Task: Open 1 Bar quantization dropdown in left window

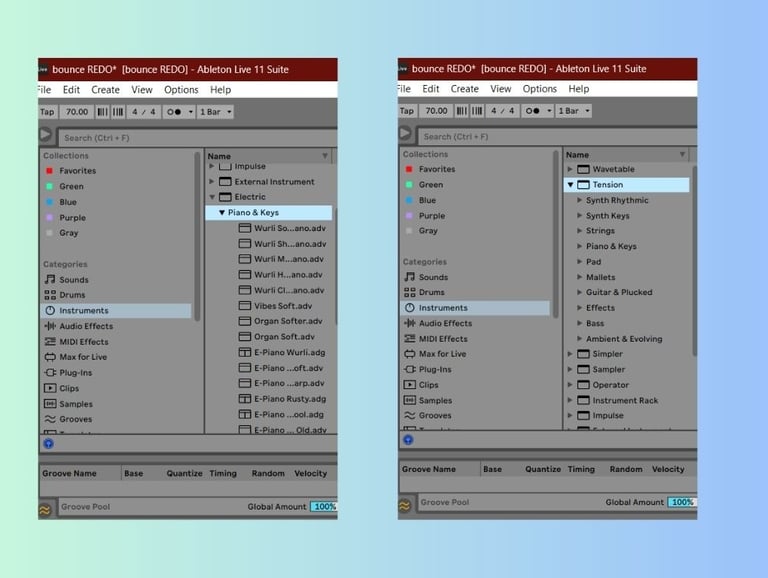Action: (x=215, y=112)
